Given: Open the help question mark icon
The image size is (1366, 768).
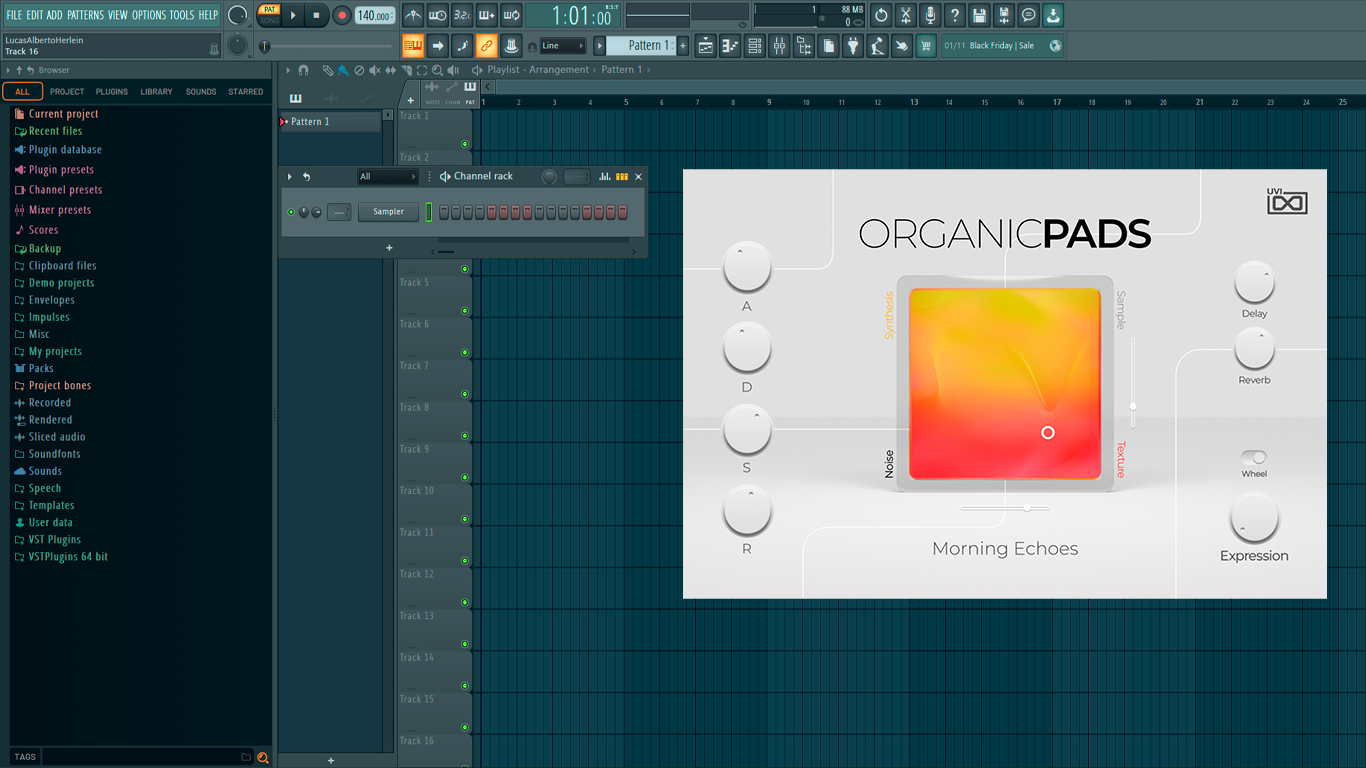Looking at the screenshot, I should 955,15.
